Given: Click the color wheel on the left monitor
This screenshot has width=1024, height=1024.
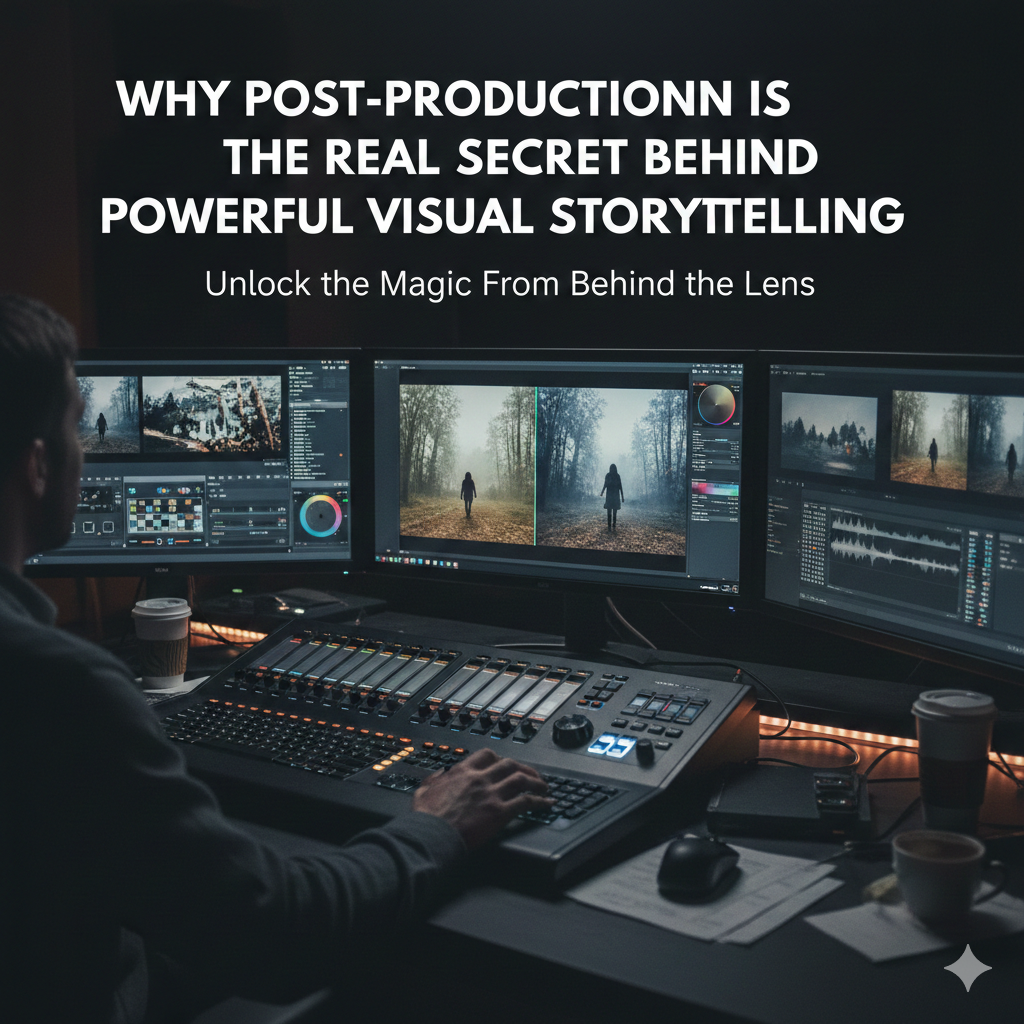Looking at the screenshot, I should tap(320, 515).
